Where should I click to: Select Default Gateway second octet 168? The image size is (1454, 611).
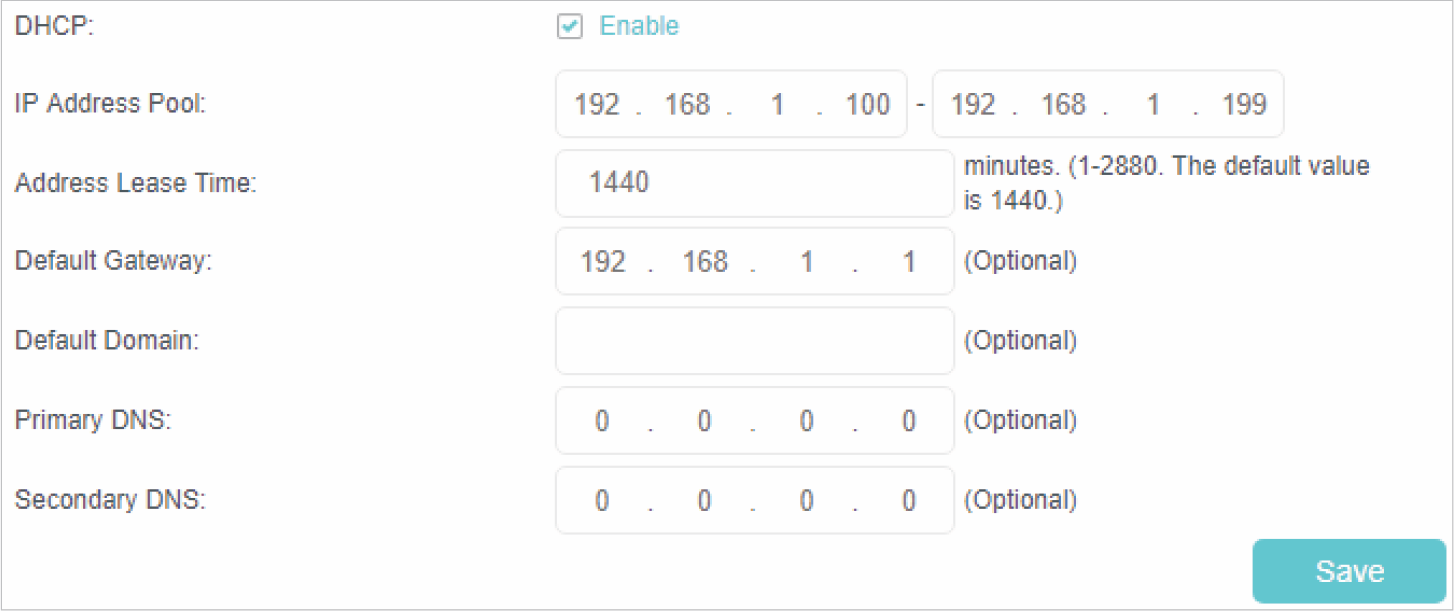click(704, 262)
